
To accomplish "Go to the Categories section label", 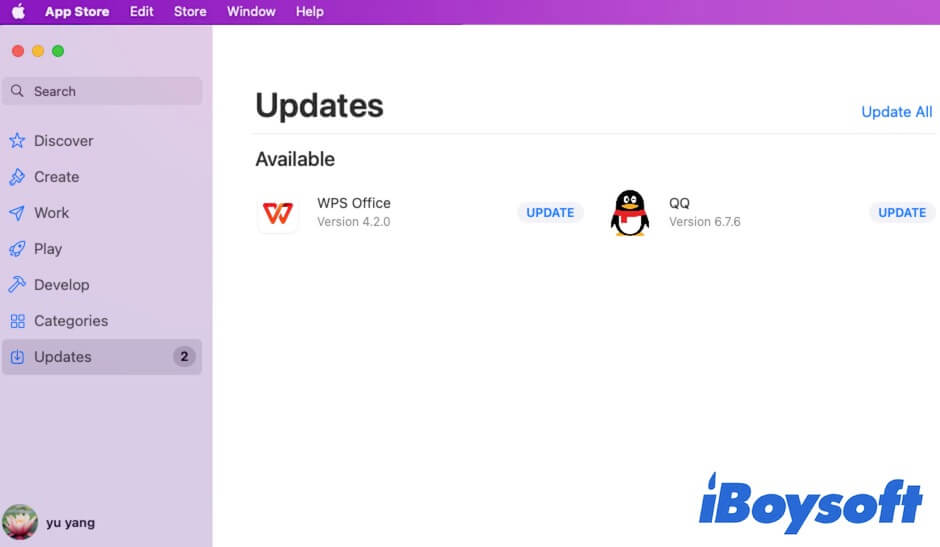I will (x=71, y=321).
